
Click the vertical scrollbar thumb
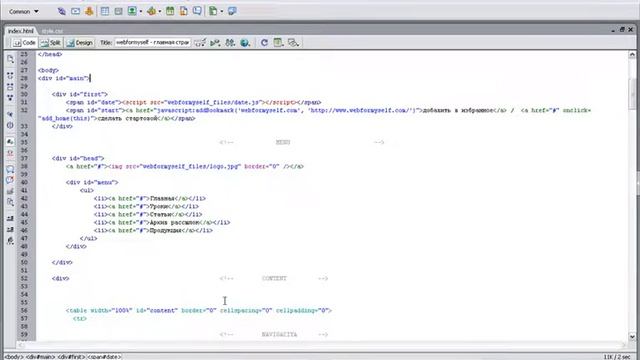[x=632, y=93]
